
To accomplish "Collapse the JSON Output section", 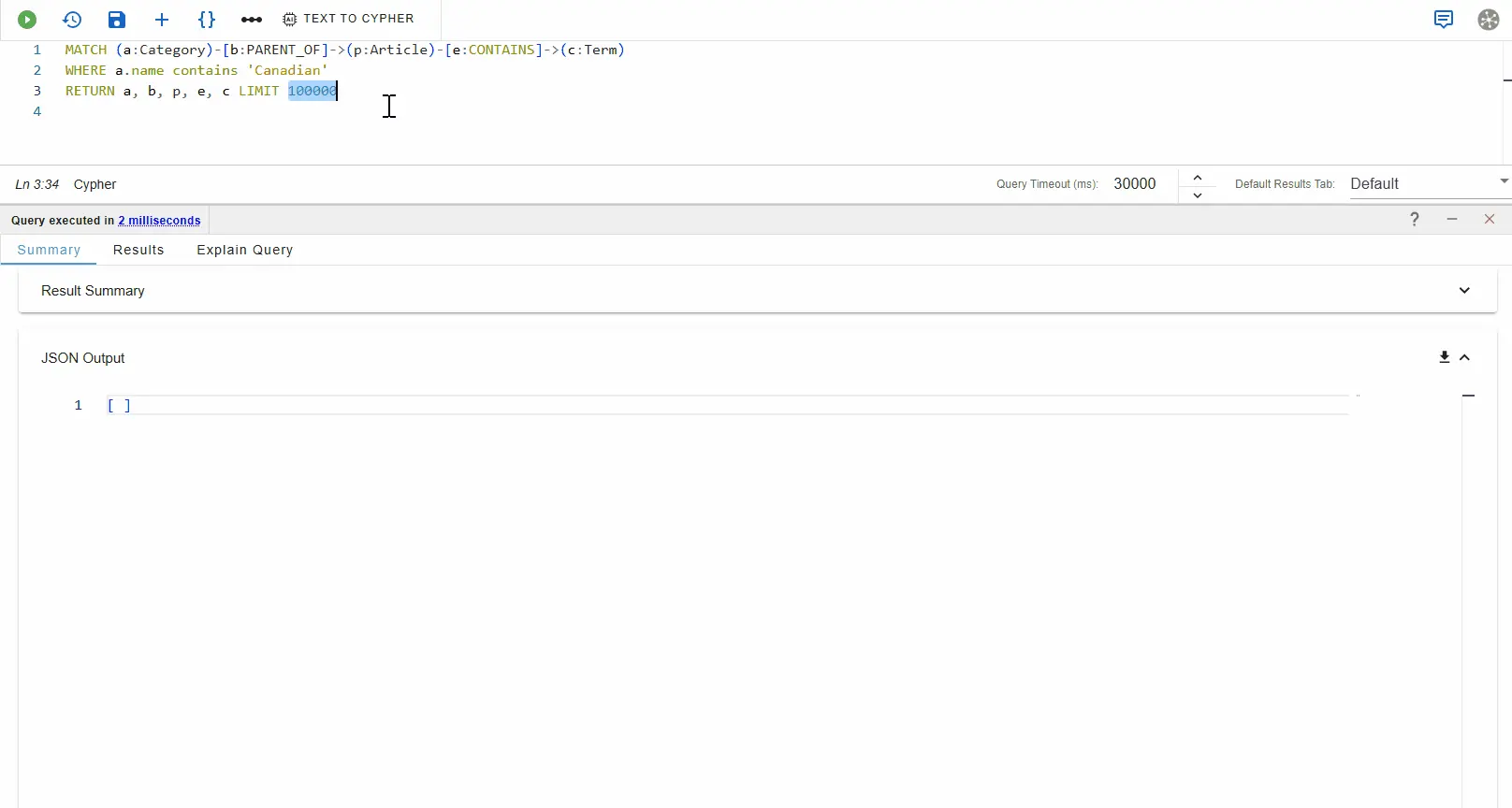I will tap(1465, 357).
